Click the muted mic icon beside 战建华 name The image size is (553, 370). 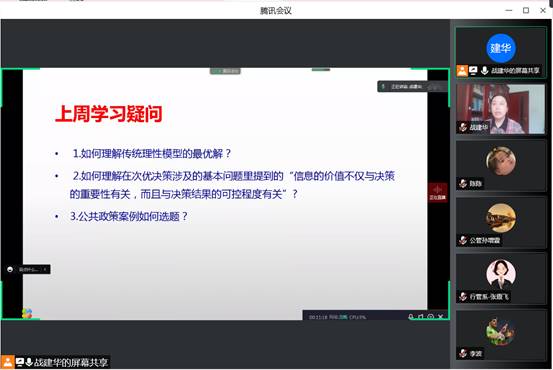(463, 127)
